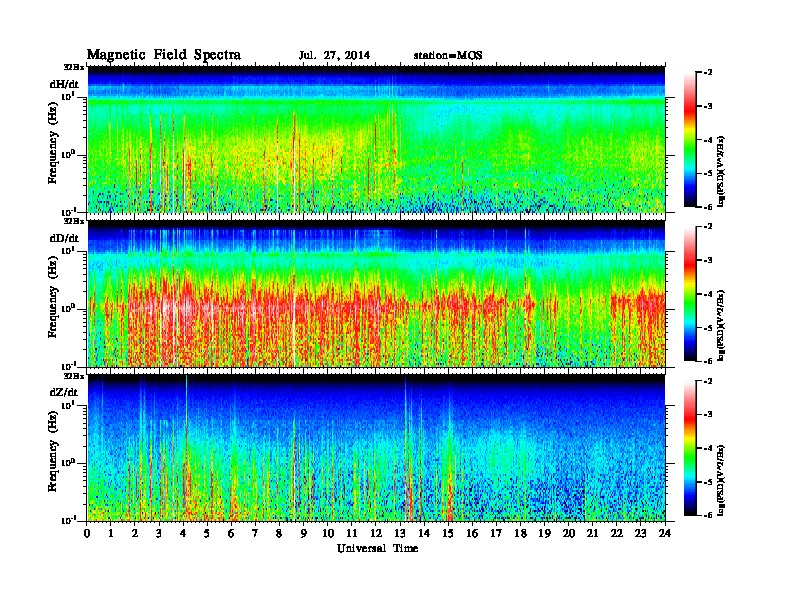Click hour tick label "2" on time axis
Screen dimensions: 792x612
pyautogui.click(x=135, y=533)
